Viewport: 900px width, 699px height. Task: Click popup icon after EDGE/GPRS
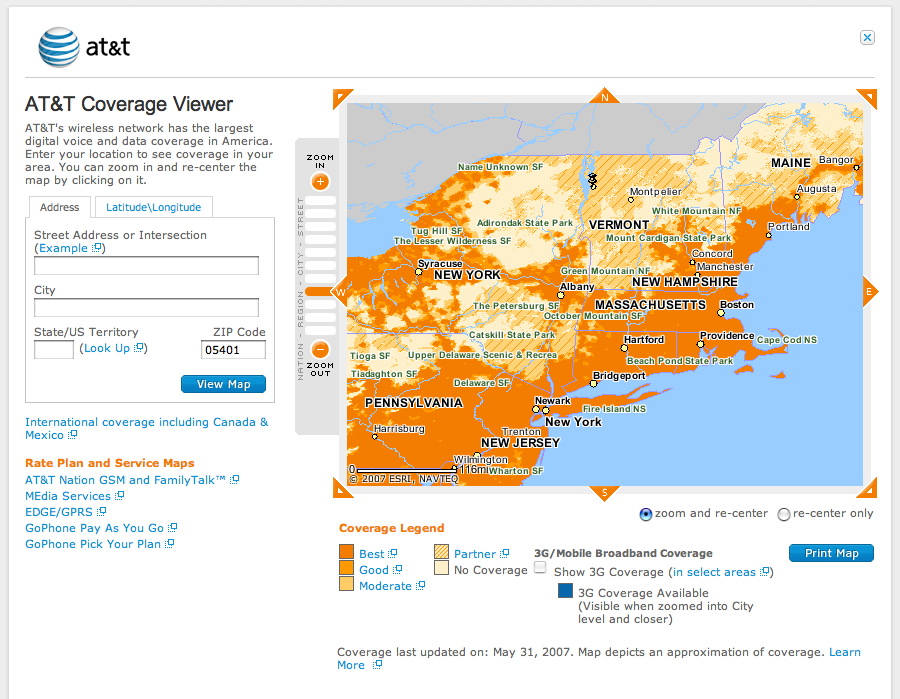(x=101, y=511)
